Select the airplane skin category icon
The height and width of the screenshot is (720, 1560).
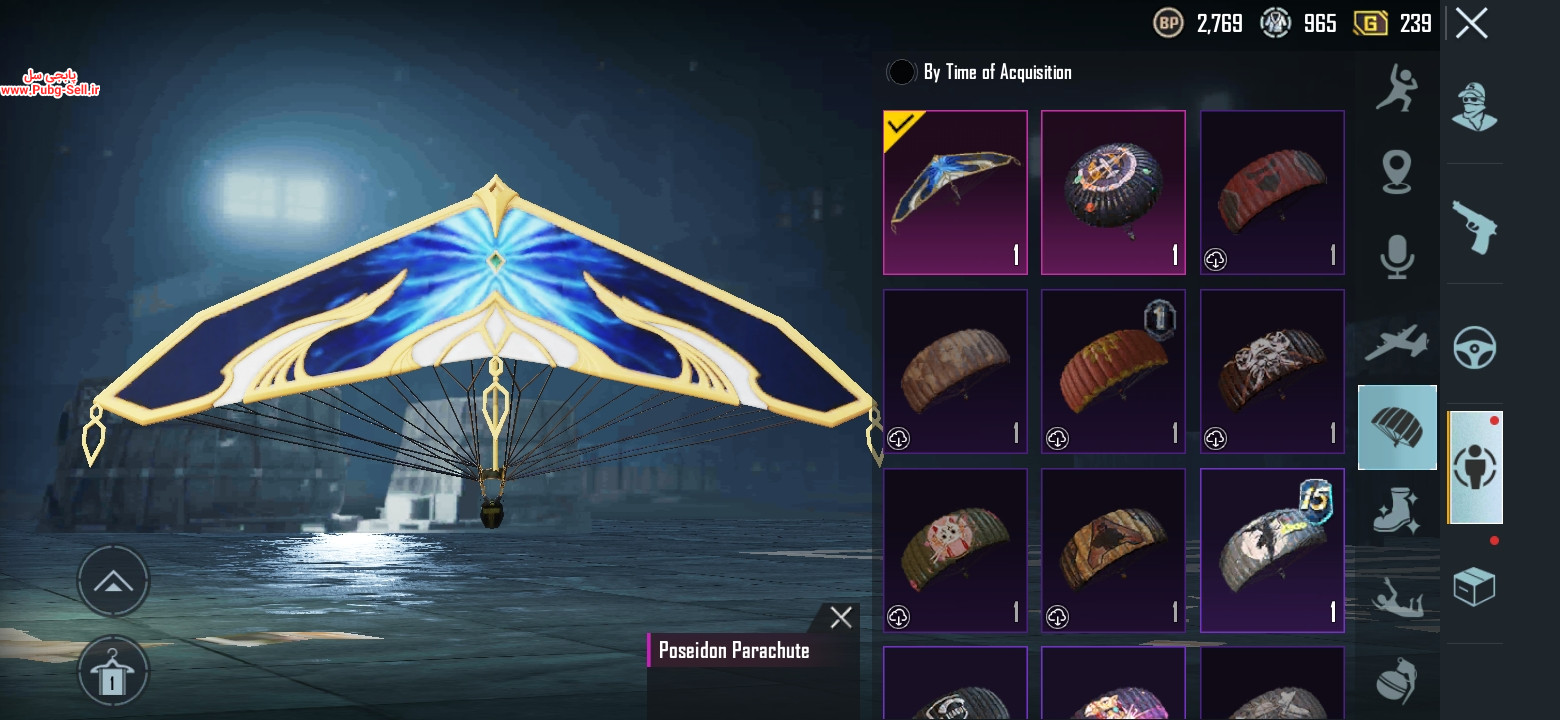1397,342
